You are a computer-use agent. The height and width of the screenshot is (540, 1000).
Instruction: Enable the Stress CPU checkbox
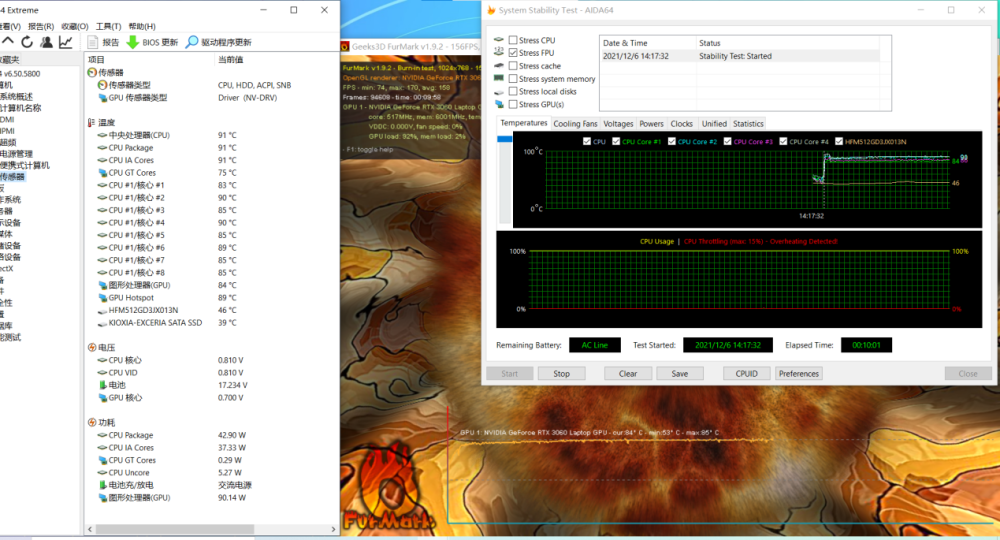click(x=513, y=40)
